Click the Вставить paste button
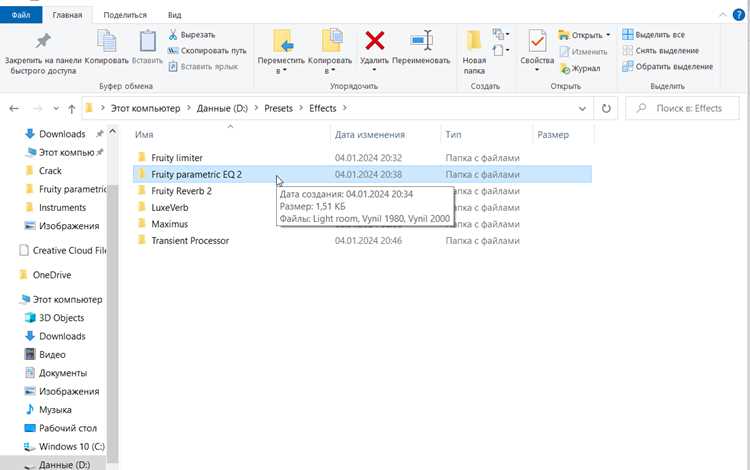 (147, 47)
